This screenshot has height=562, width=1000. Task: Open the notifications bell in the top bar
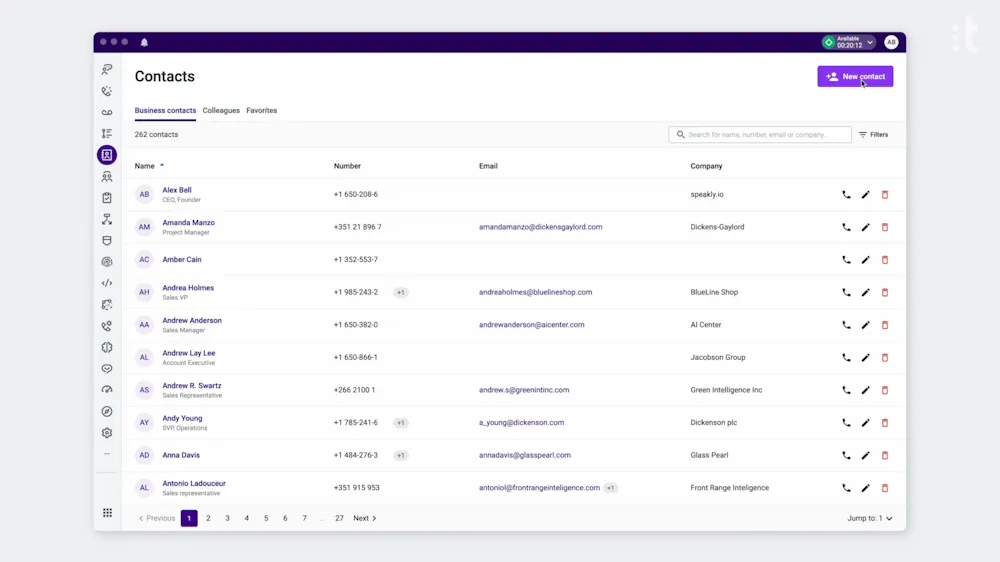(144, 42)
